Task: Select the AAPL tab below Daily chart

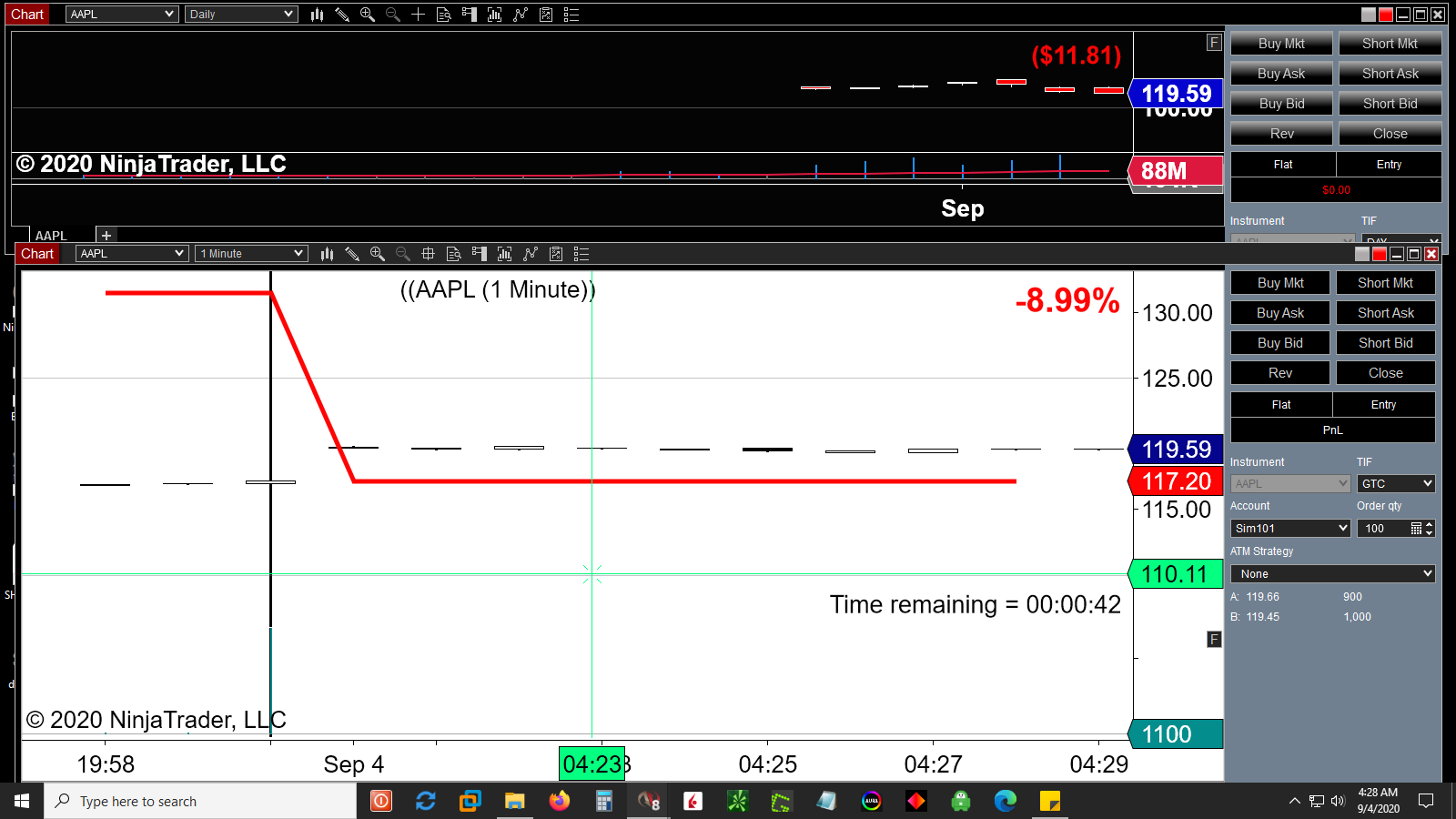Action: click(52, 236)
